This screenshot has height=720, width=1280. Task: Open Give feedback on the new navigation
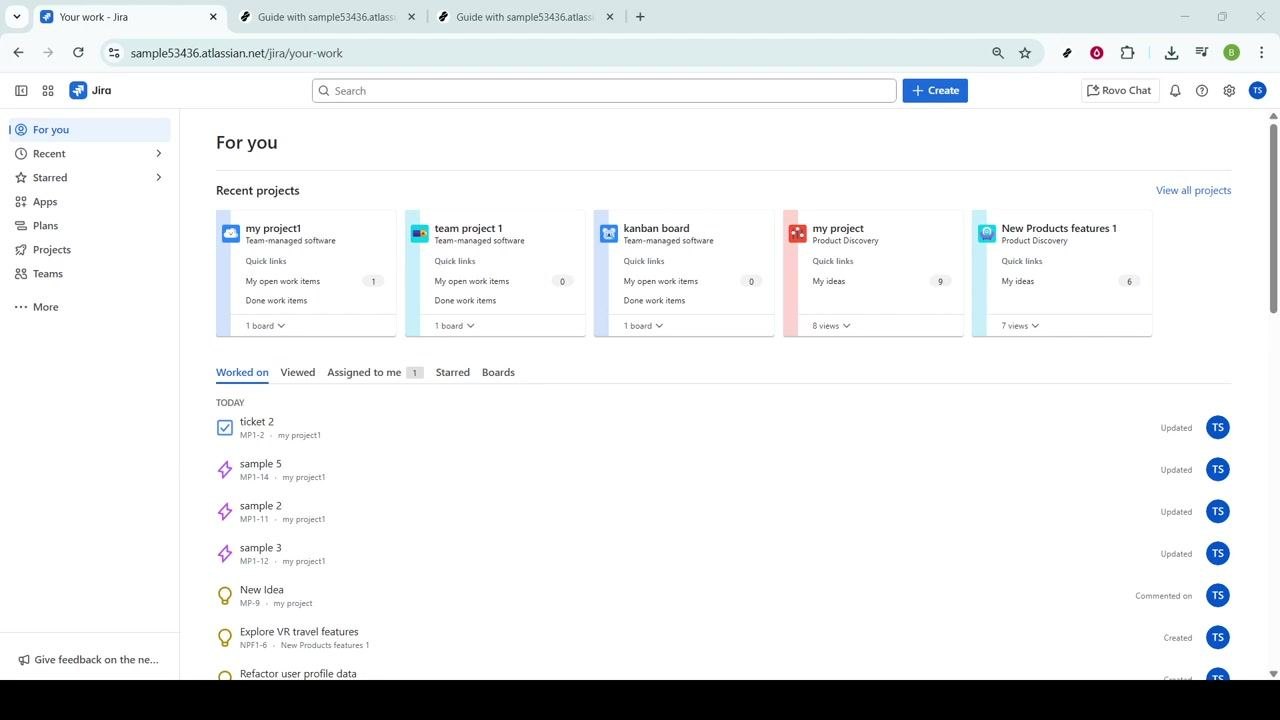(89, 660)
